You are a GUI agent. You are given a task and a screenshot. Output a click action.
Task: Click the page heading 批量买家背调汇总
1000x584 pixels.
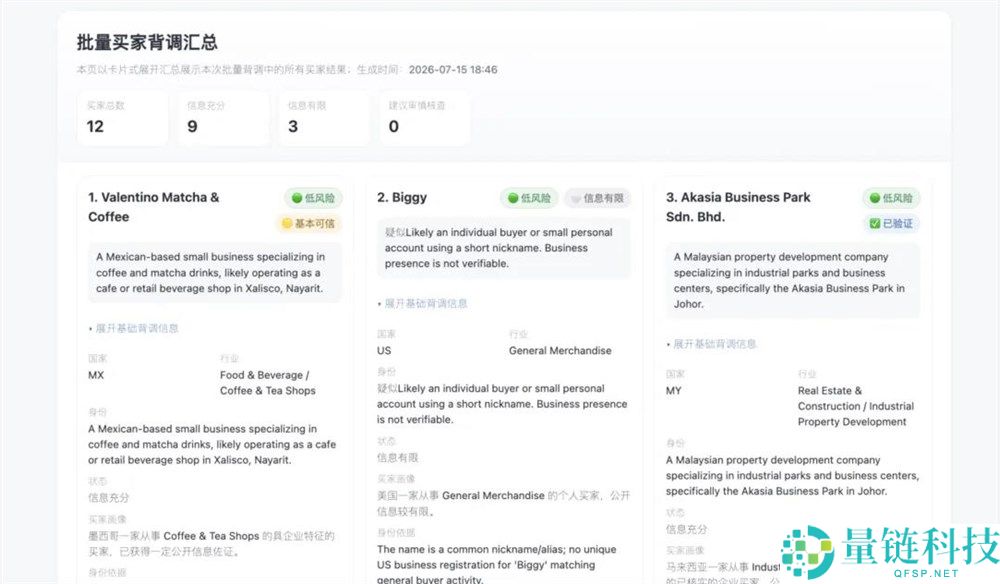147,43
